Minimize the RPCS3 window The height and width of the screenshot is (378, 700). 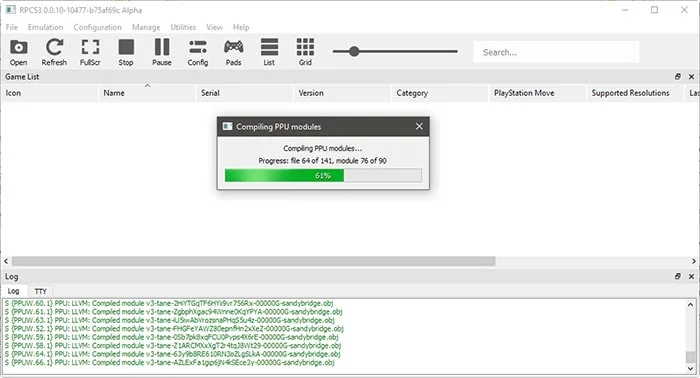point(625,10)
